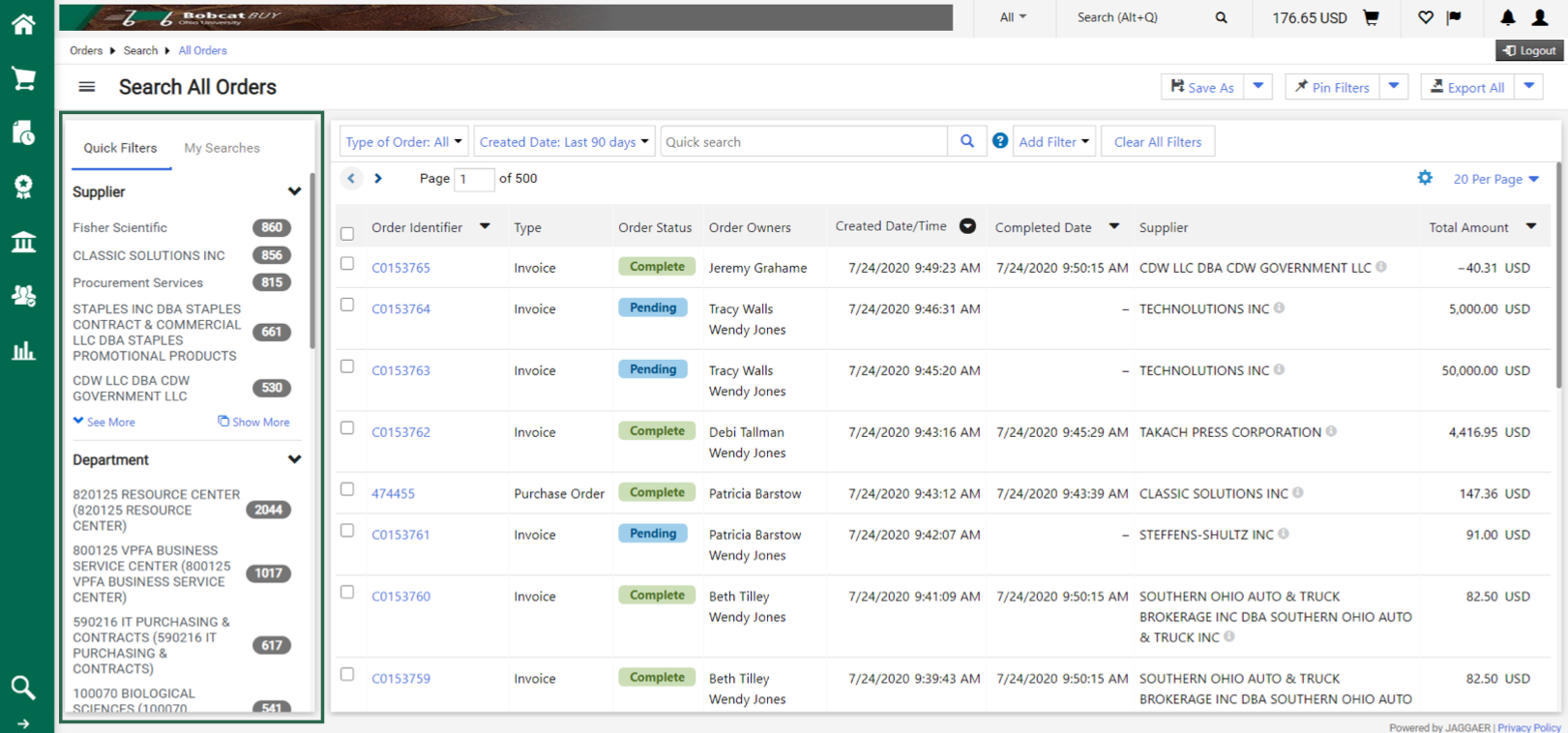This screenshot has width=1568, height=733.
Task: Open the Type of Order dropdown
Action: point(403,142)
